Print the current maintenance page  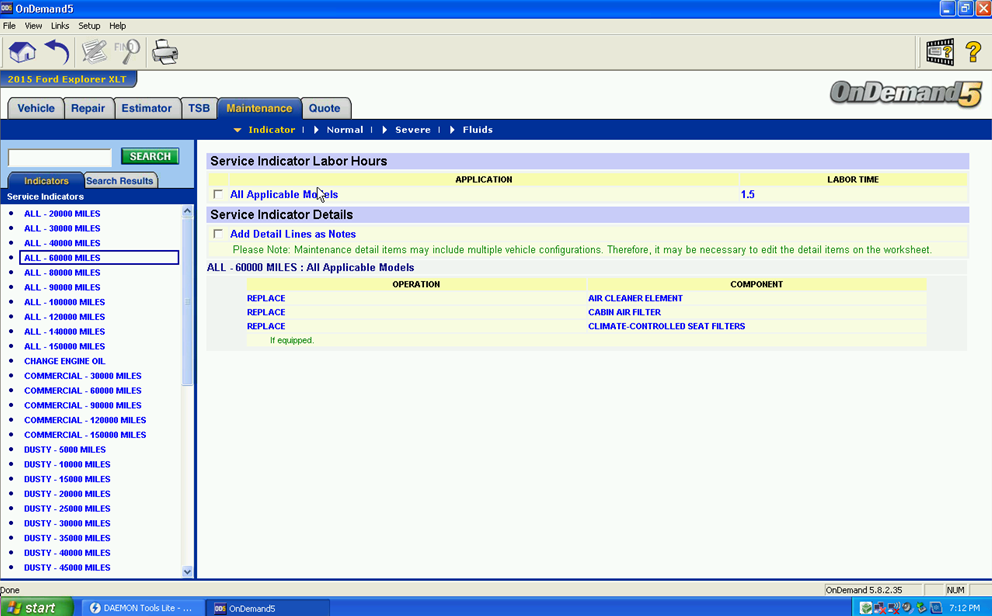coord(165,52)
